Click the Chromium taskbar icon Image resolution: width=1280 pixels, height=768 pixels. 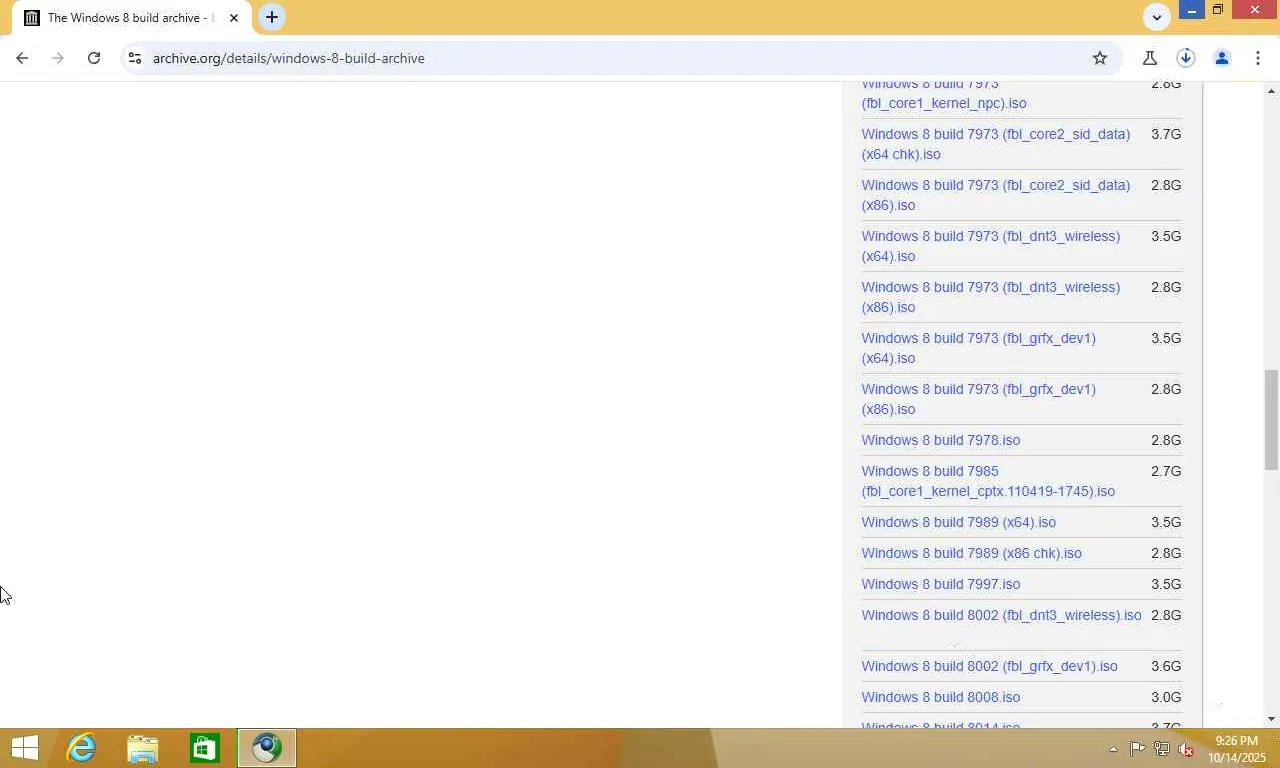(267, 748)
